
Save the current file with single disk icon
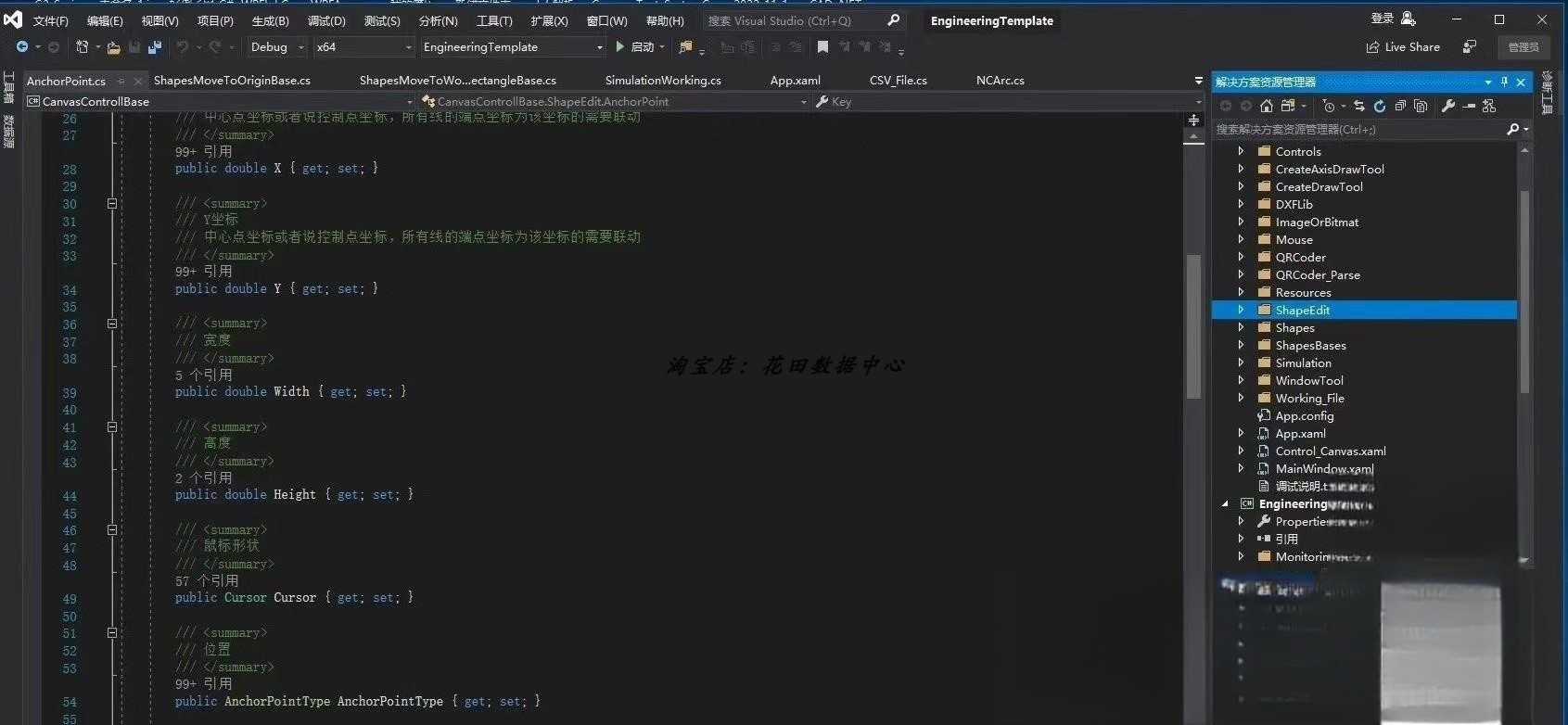[134, 47]
